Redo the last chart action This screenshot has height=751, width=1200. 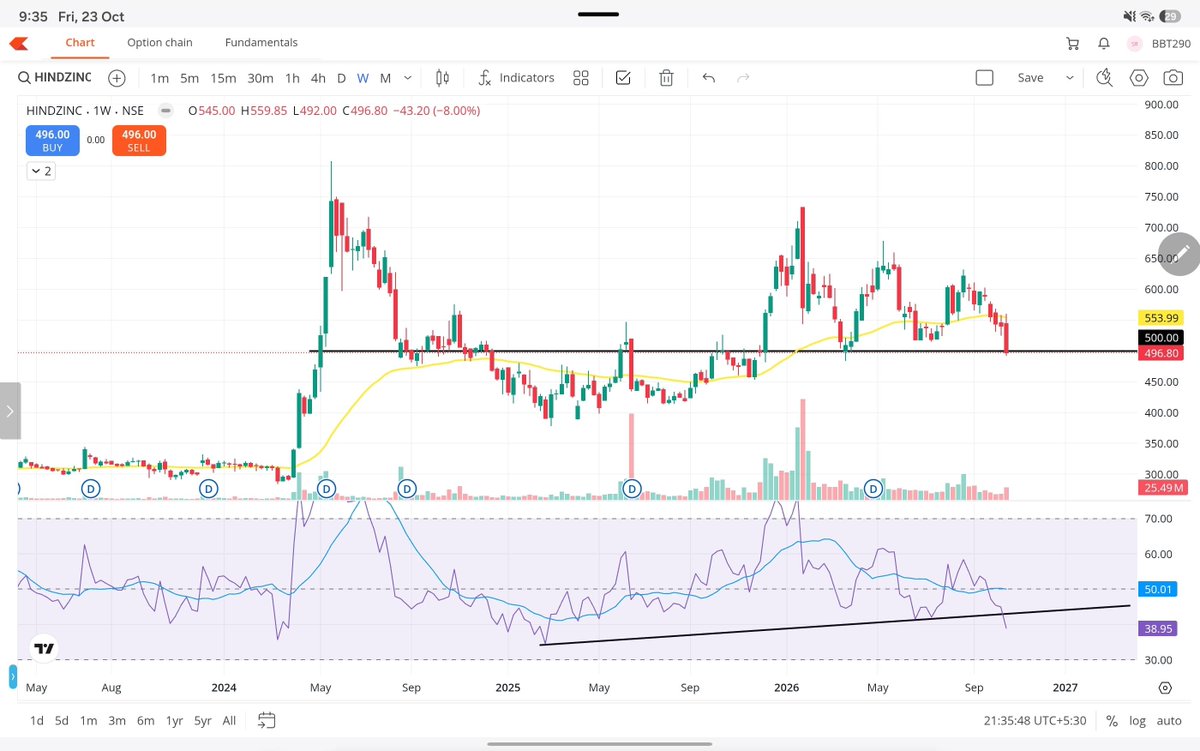[743, 78]
